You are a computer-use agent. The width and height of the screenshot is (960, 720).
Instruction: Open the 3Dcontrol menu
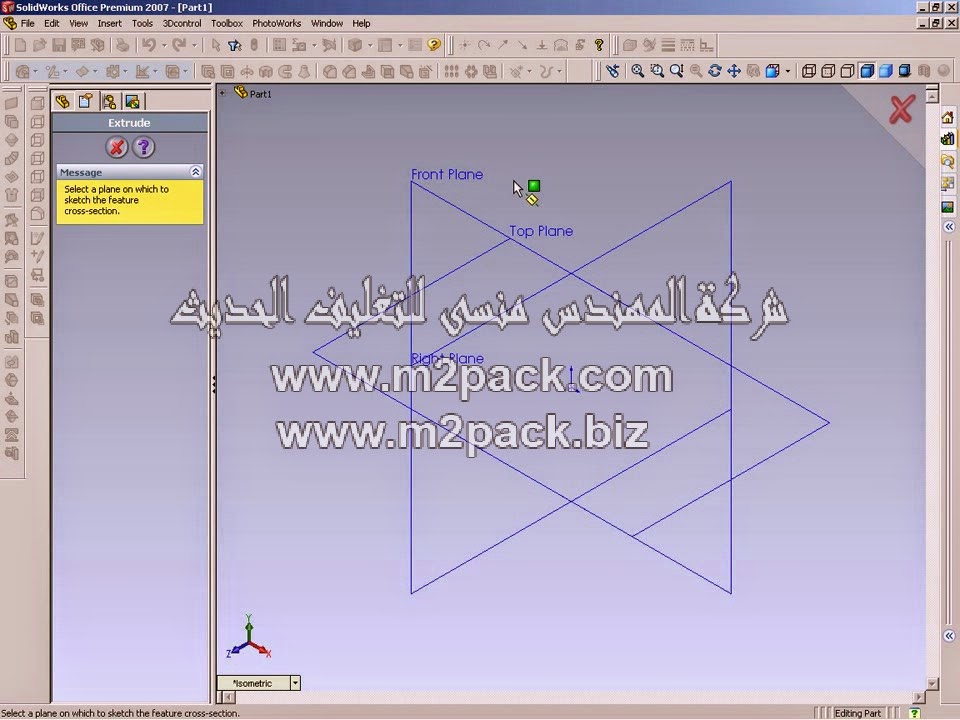[x=182, y=23]
